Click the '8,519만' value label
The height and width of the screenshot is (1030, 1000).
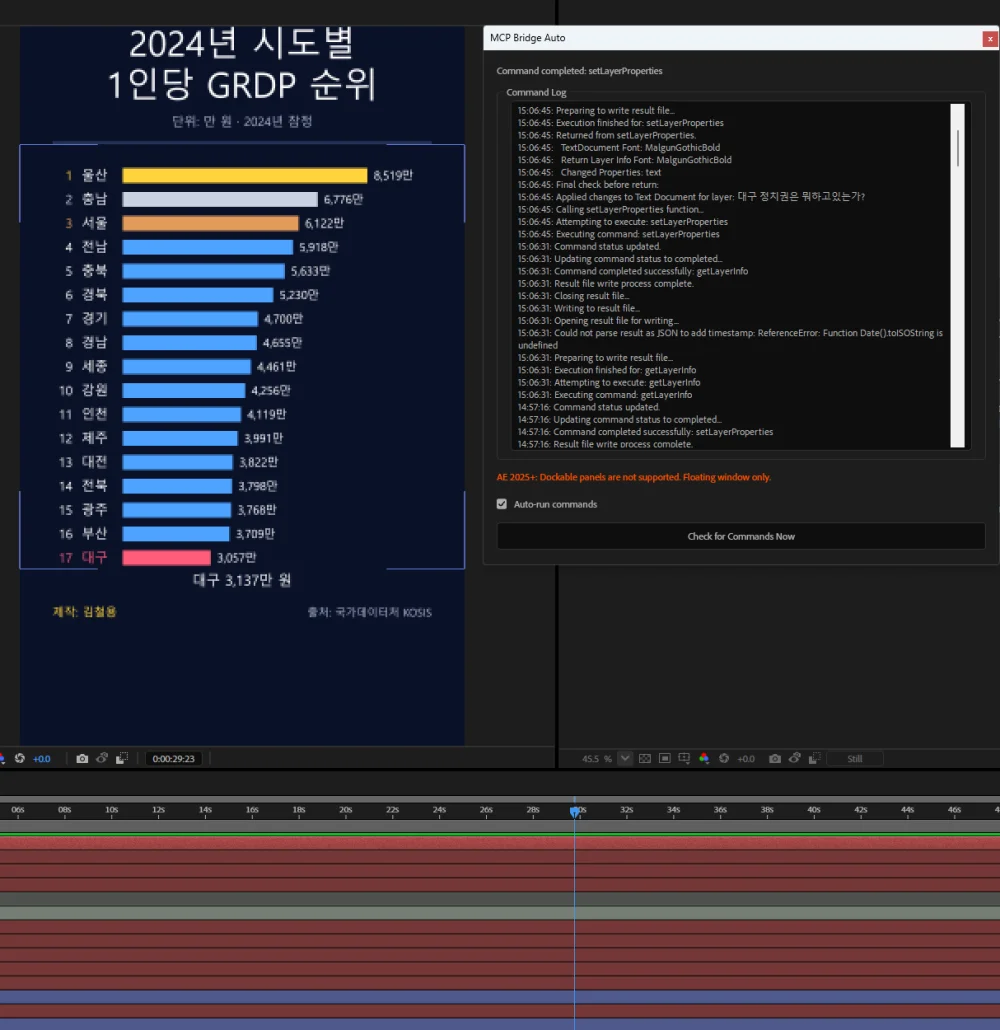click(393, 175)
